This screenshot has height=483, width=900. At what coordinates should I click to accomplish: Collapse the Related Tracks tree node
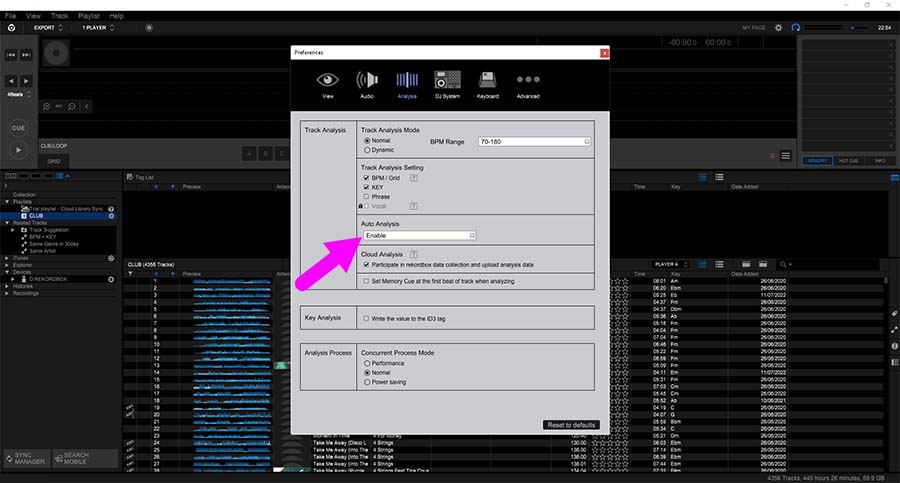pyautogui.click(x=7, y=222)
